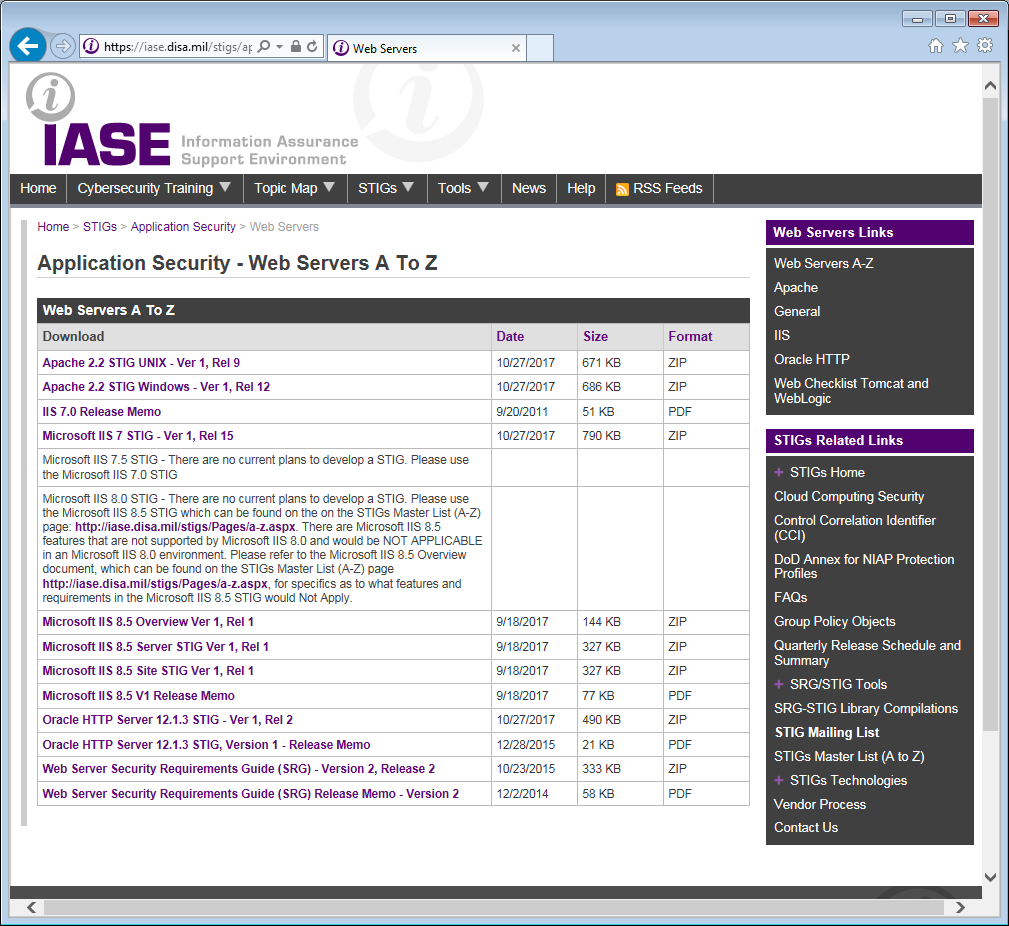Click the browser Forward arrow button
Screen dimensions: 1009x926
(62, 46)
